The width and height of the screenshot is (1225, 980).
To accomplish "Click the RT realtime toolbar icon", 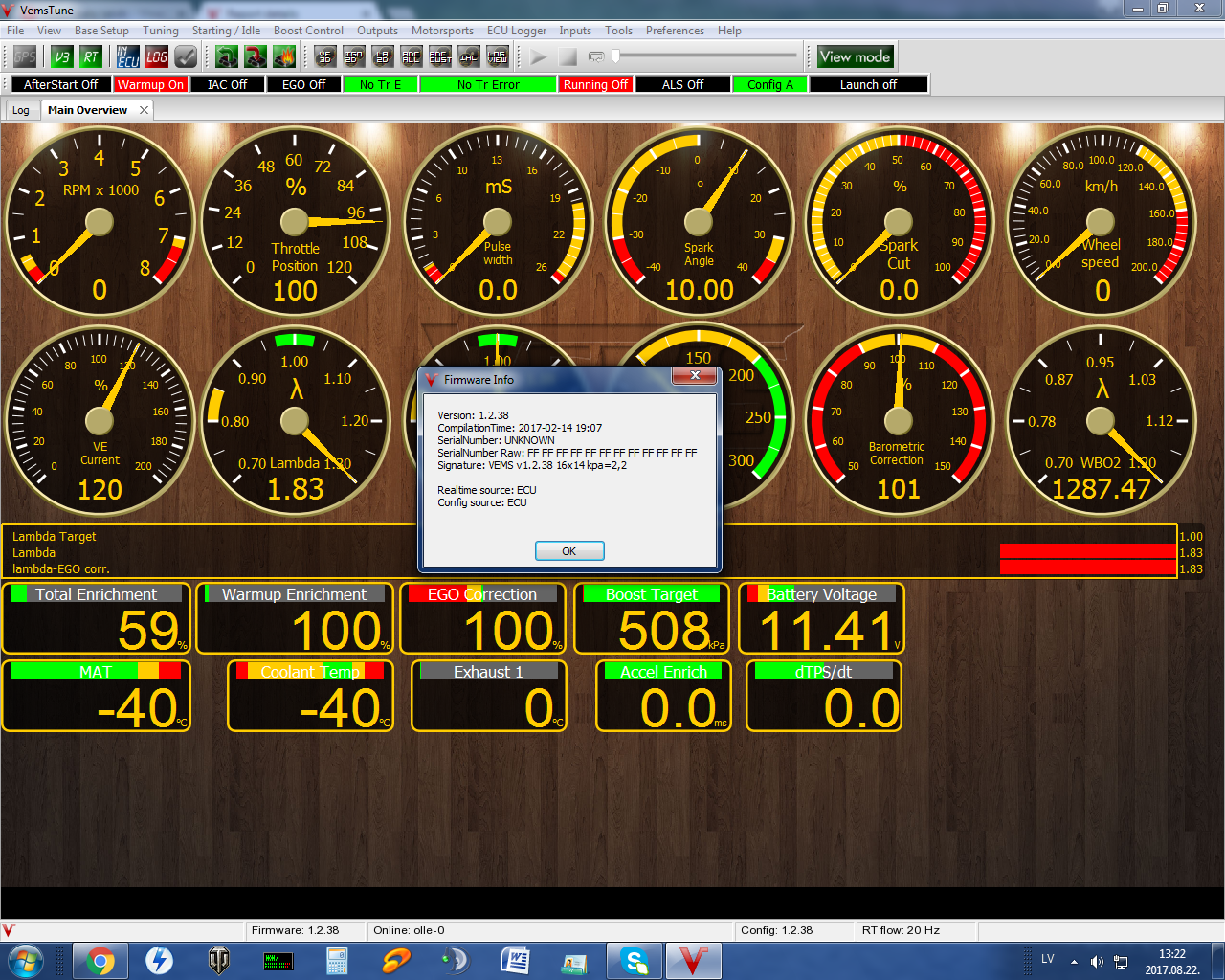I will pos(91,57).
